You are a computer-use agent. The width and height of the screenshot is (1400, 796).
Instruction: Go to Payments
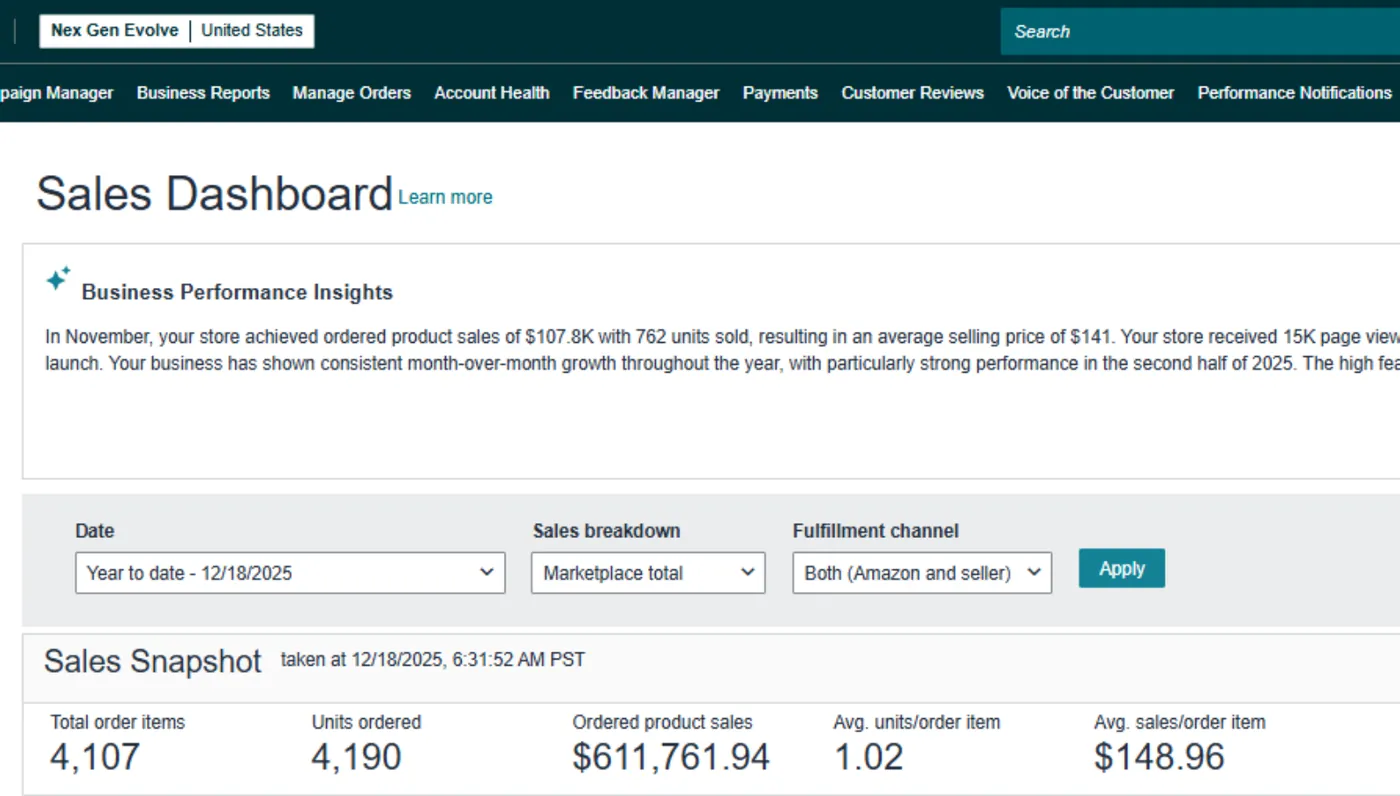[780, 93]
